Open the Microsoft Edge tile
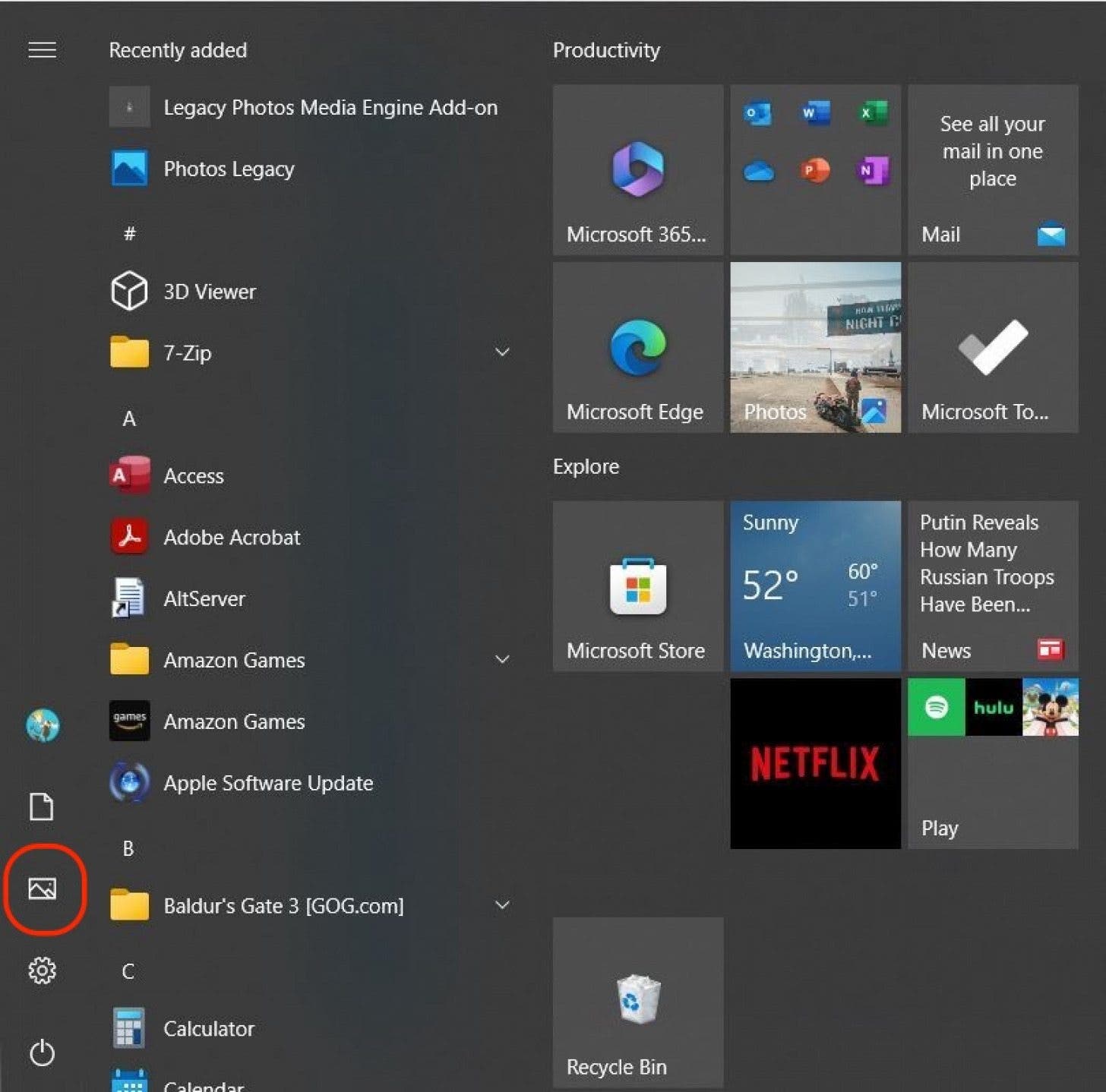Screen dimensions: 1106x1092 pyautogui.click(x=637, y=348)
